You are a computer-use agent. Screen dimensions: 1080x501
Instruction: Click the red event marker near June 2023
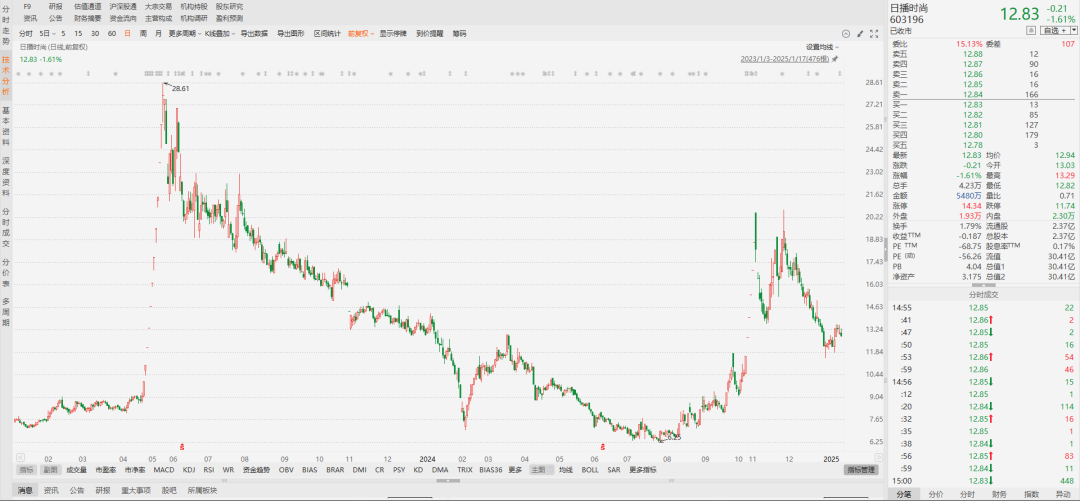(182, 447)
